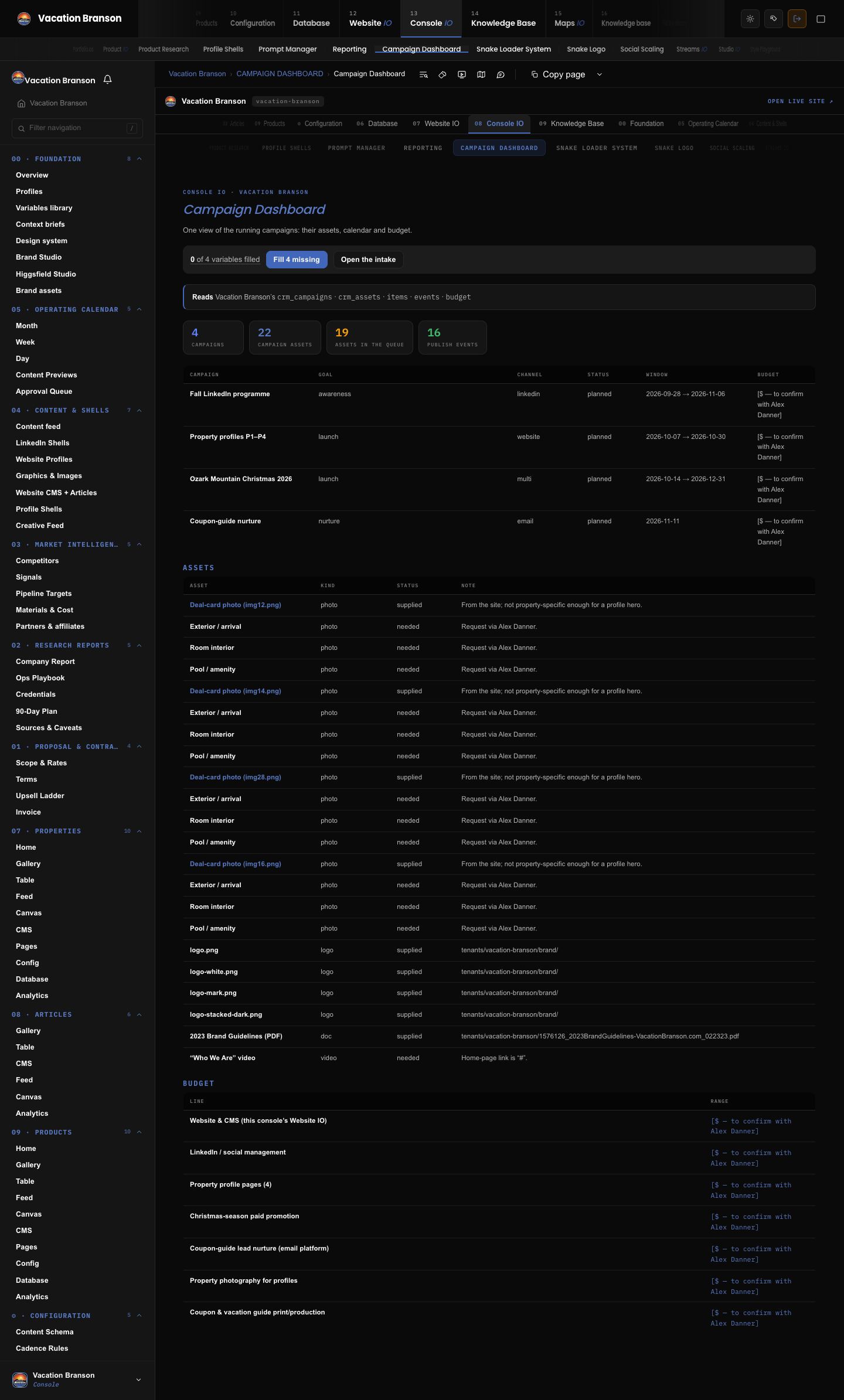Screen dimensions: 844x1400
Task: Open the map icon in the breadcrumb toolbar
Action: [x=481, y=74]
